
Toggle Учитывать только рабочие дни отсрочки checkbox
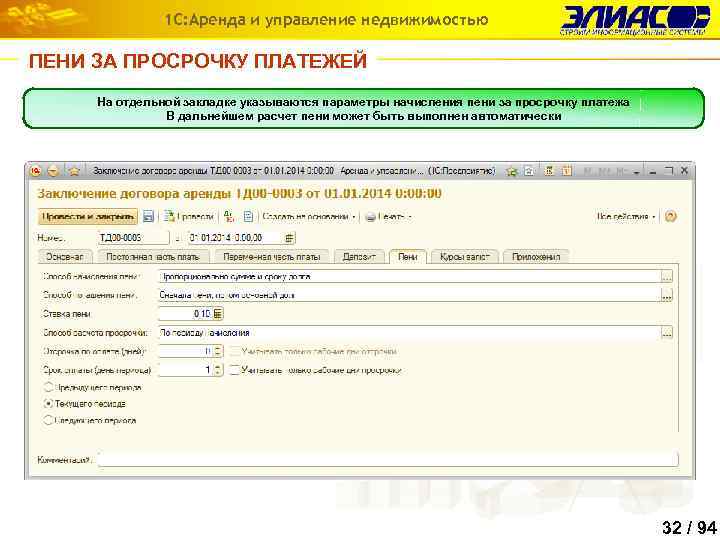tap(235, 352)
